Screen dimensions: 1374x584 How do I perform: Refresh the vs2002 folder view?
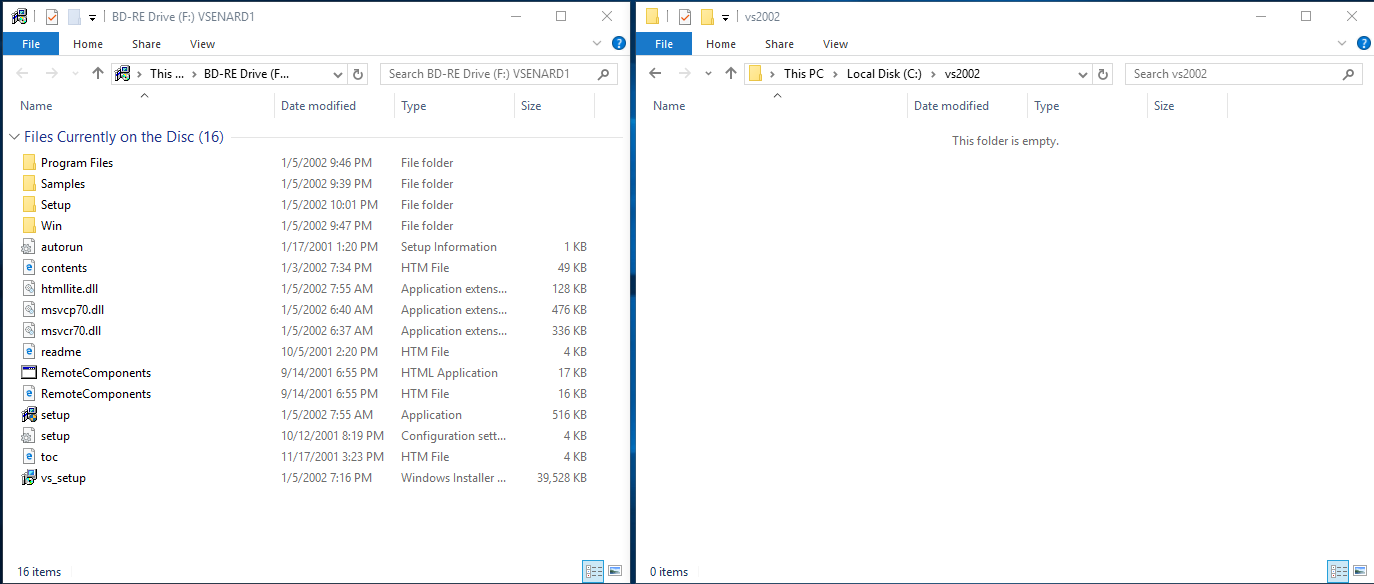[1102, 73]
